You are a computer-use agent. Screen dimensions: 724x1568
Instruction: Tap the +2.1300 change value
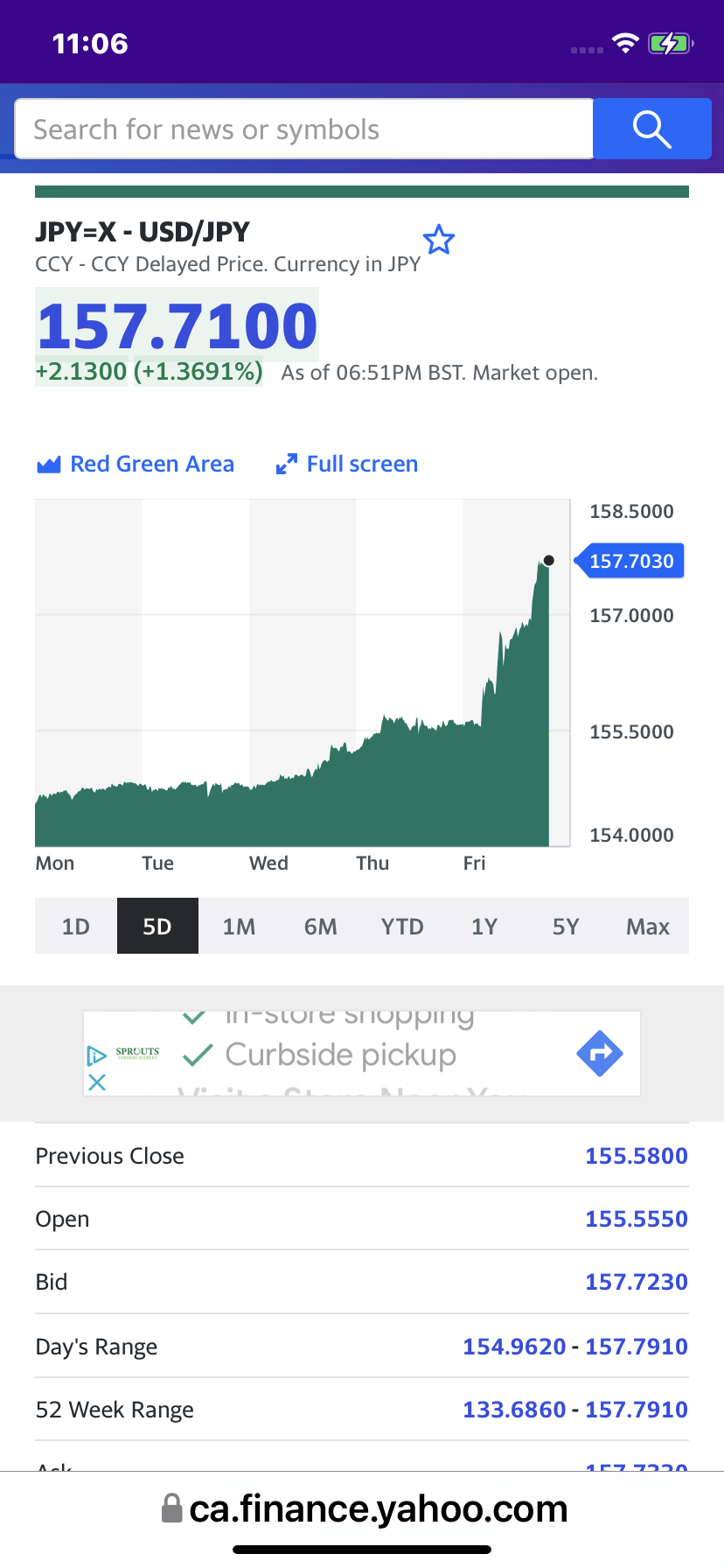point(81,372)
